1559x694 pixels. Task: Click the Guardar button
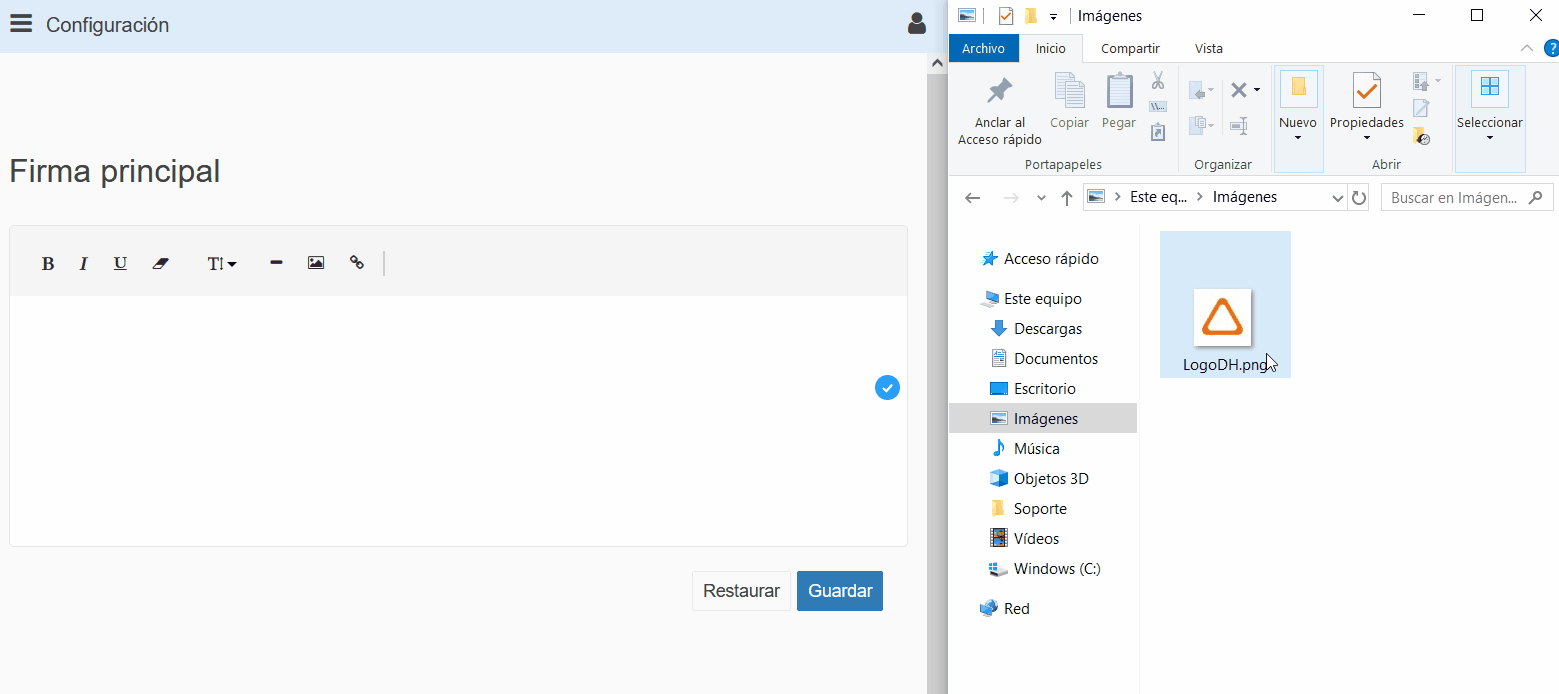coord(840,591)
